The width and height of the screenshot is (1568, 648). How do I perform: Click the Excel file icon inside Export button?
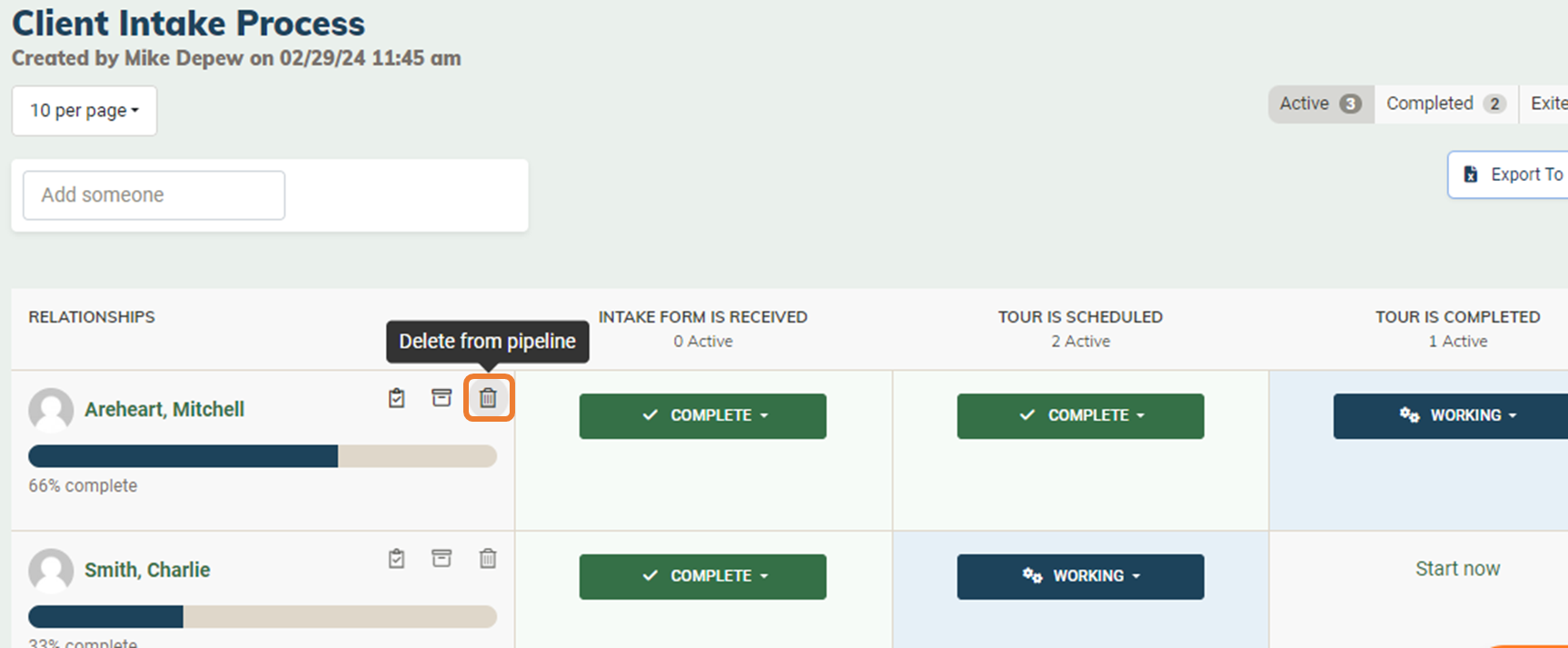pyautogui.click(x=1471, y=174)
